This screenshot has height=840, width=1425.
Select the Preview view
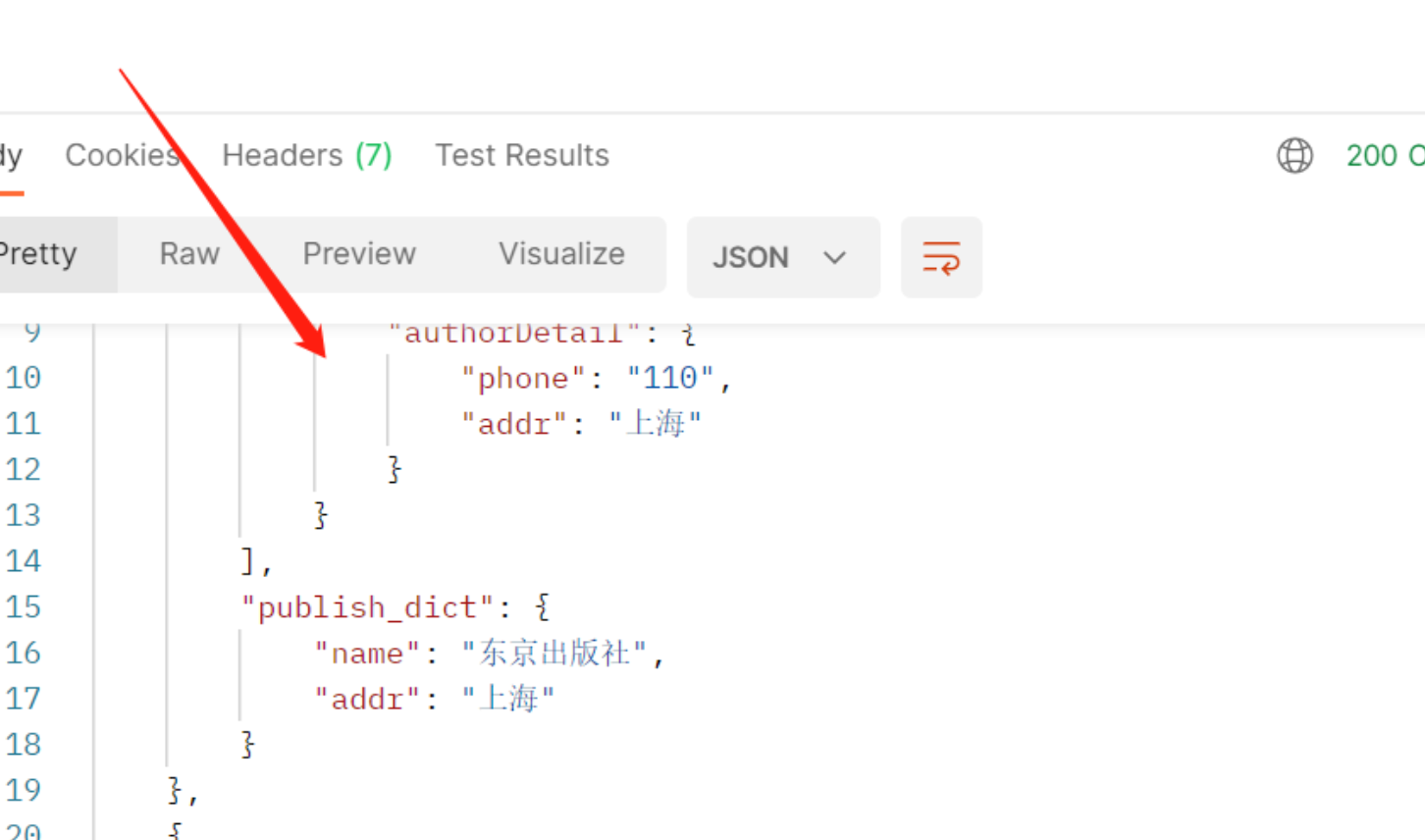click(359, 254)
